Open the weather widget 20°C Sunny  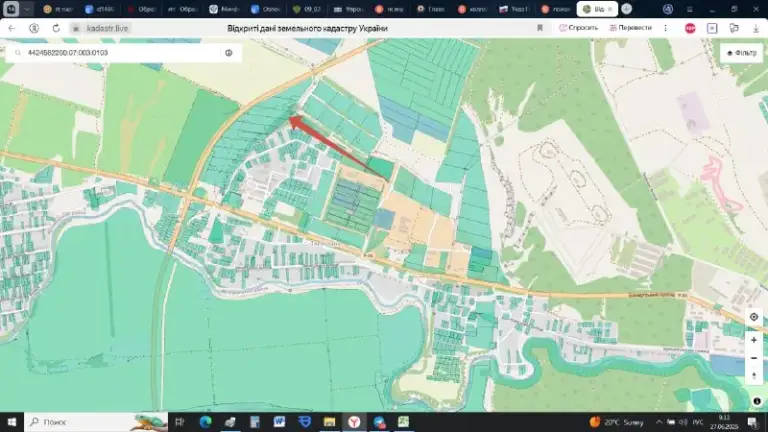pos(617,422)
